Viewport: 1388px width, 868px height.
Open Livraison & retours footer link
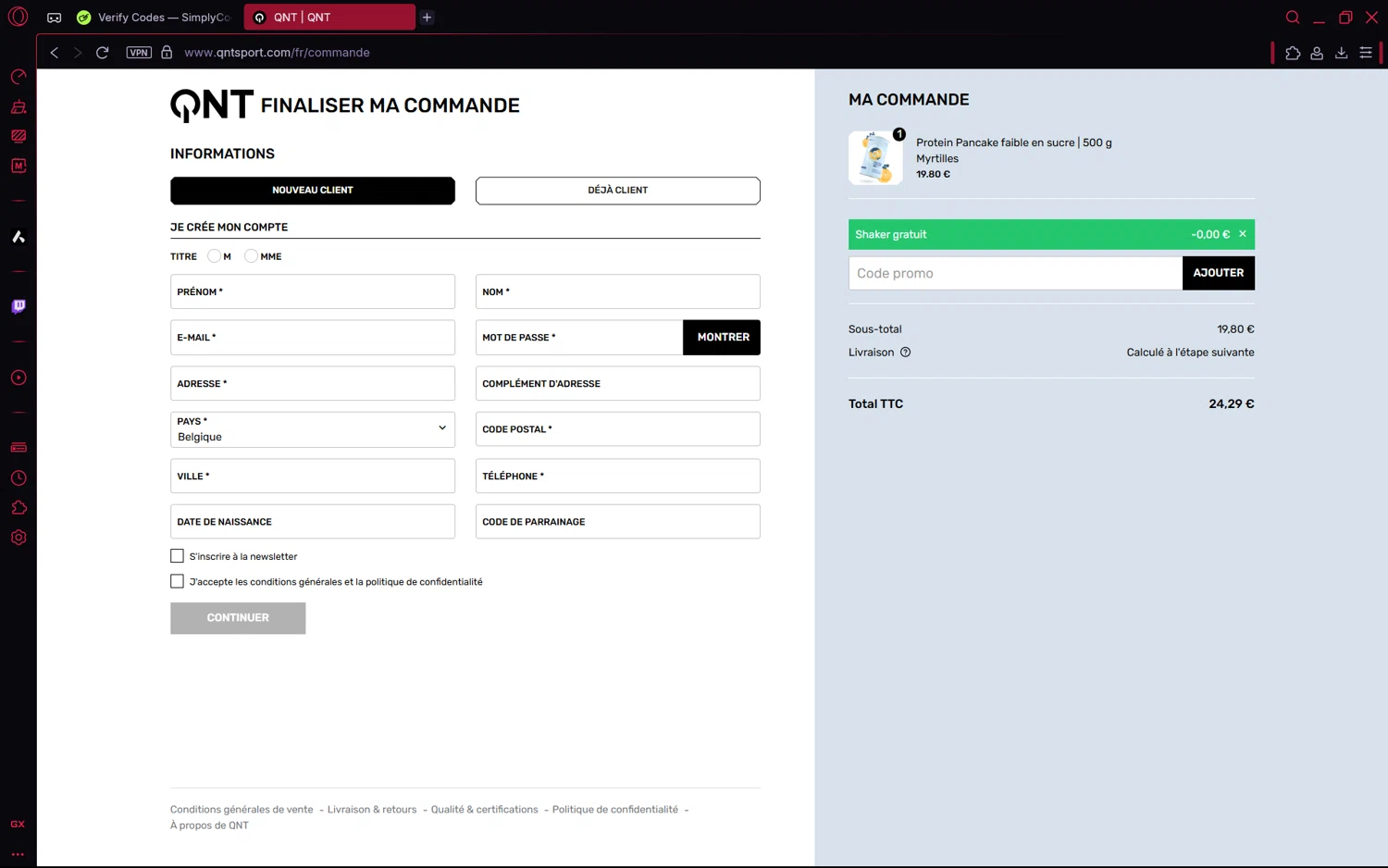pos(372,810)
